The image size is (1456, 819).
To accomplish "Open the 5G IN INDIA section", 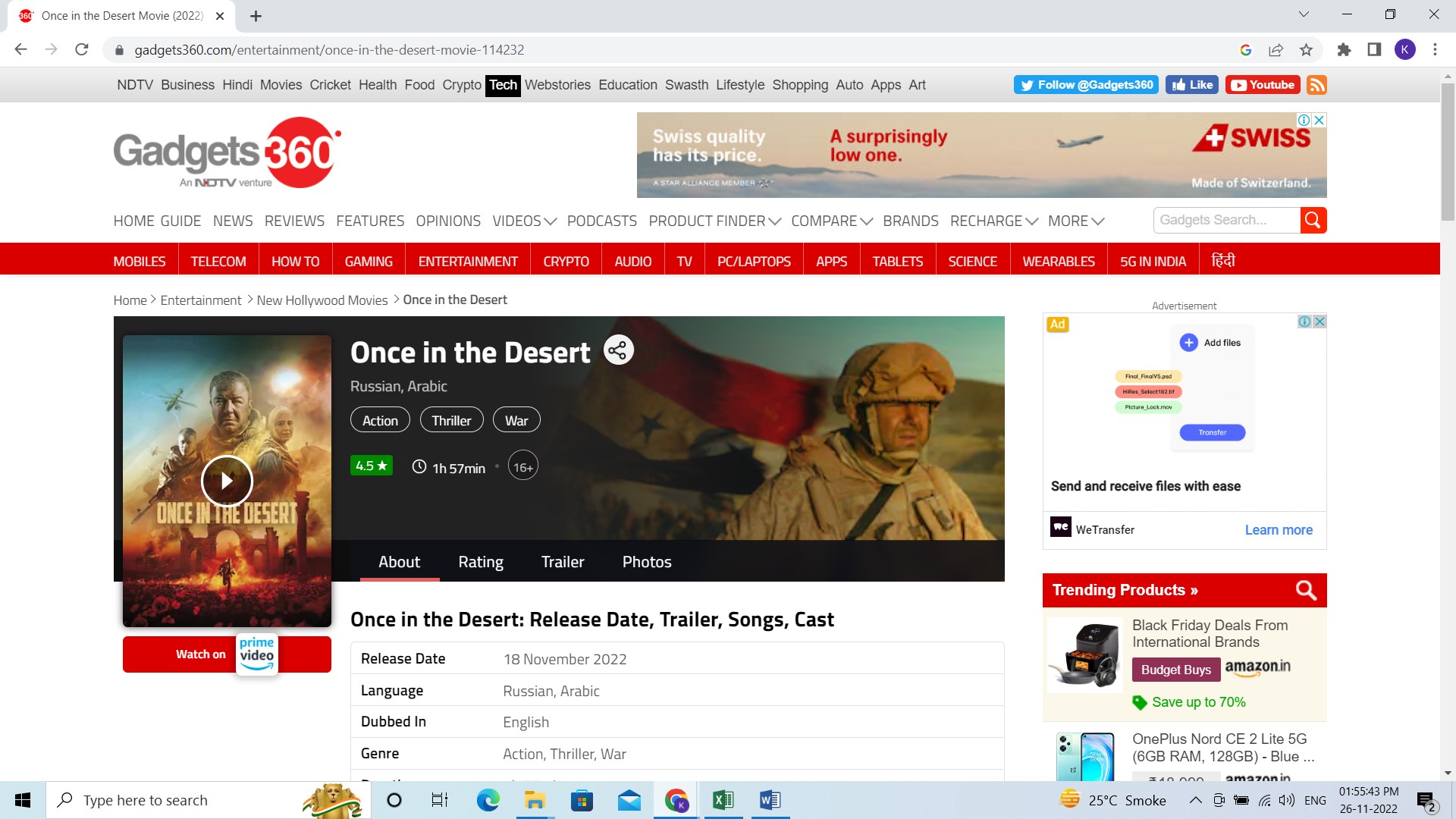I will coord(1153,261).
